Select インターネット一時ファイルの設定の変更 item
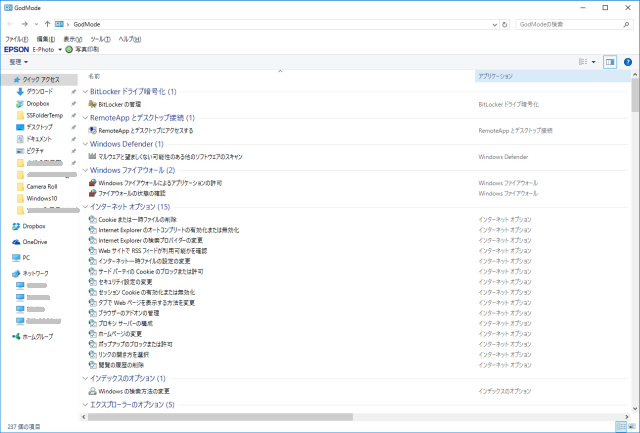The height and width of the screenshot is (433, 640). tap(144, 261)
